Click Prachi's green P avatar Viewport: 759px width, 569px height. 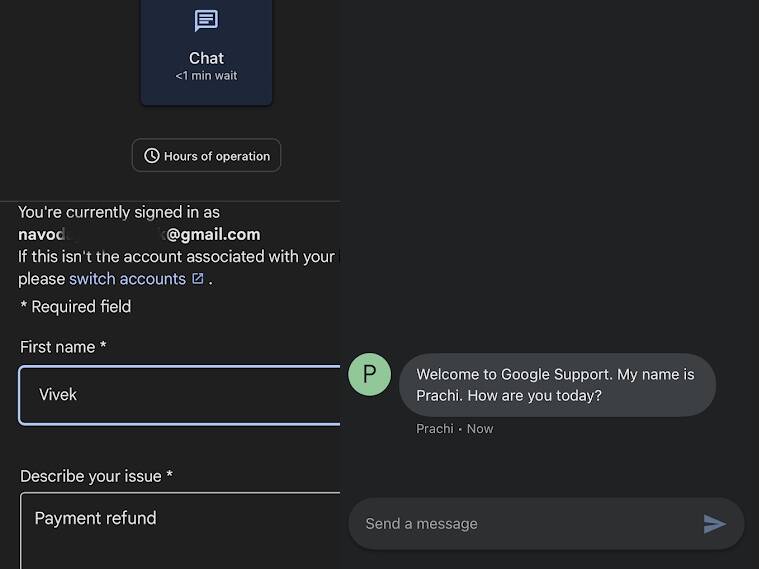pyautogui.click(x=369, y=375)
